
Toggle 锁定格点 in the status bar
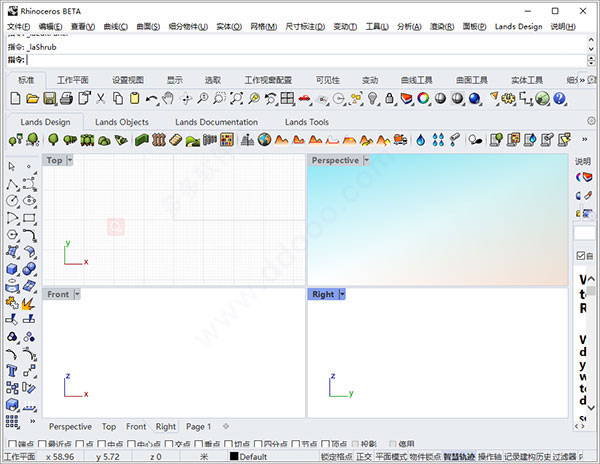(337, 456)
